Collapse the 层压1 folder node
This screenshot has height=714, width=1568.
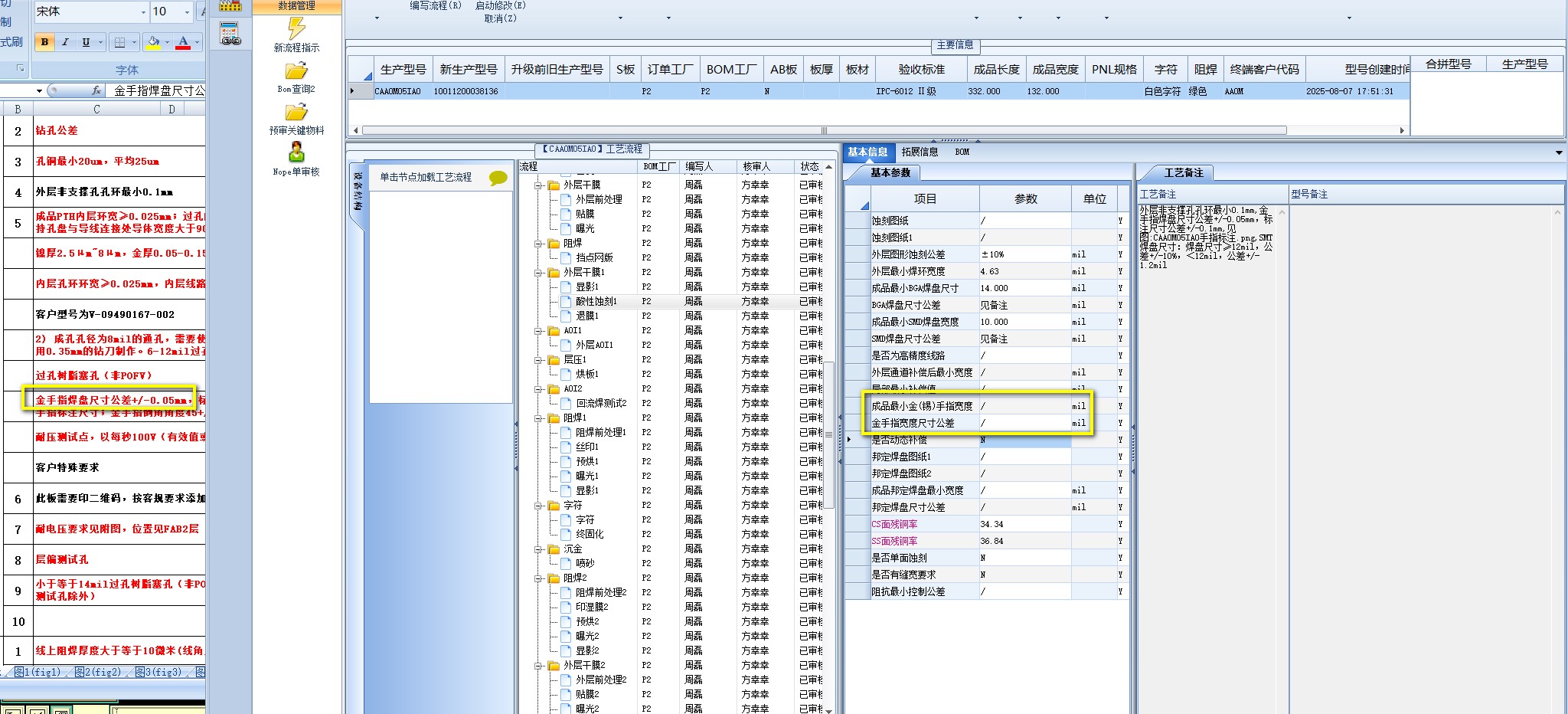tap(537, 360)
